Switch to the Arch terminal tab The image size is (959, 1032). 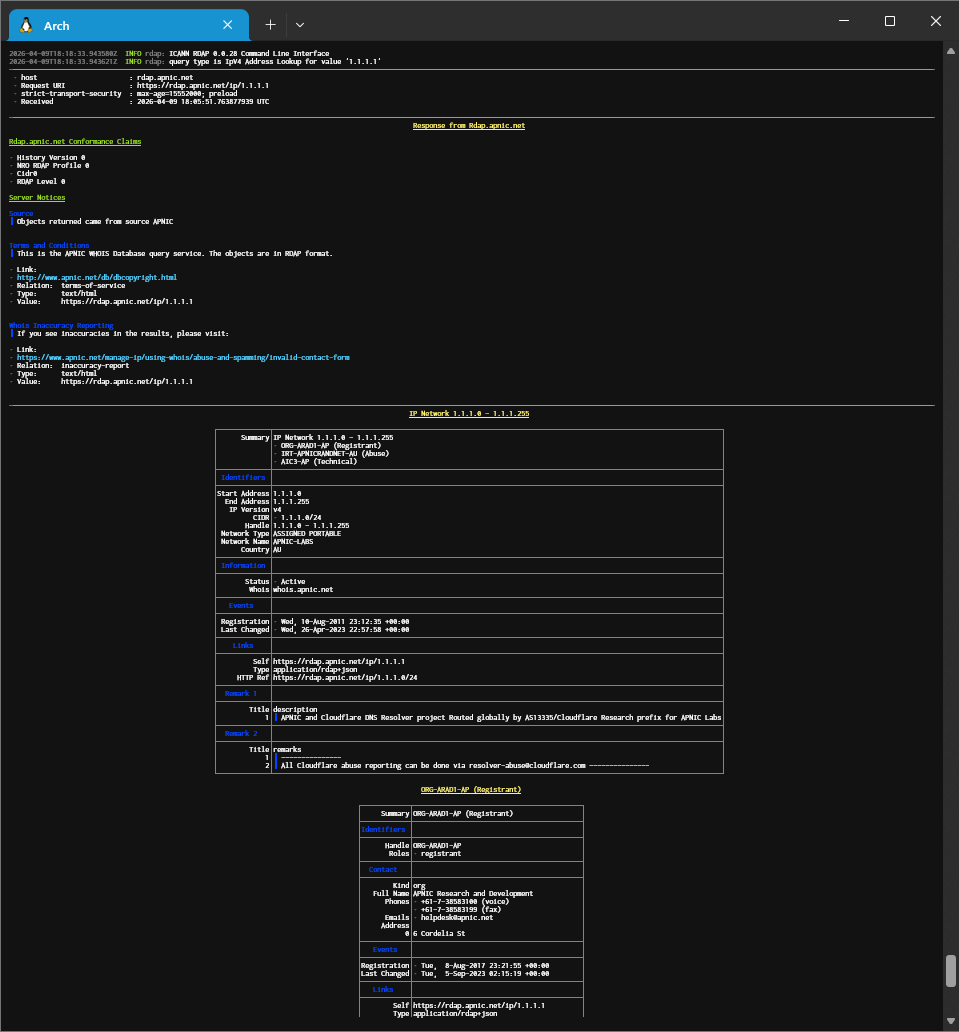[129, 25]
